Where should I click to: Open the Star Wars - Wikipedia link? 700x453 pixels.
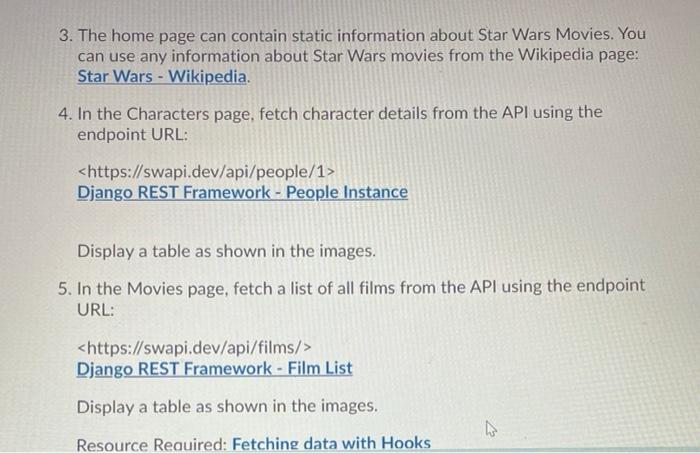point(162,76)
